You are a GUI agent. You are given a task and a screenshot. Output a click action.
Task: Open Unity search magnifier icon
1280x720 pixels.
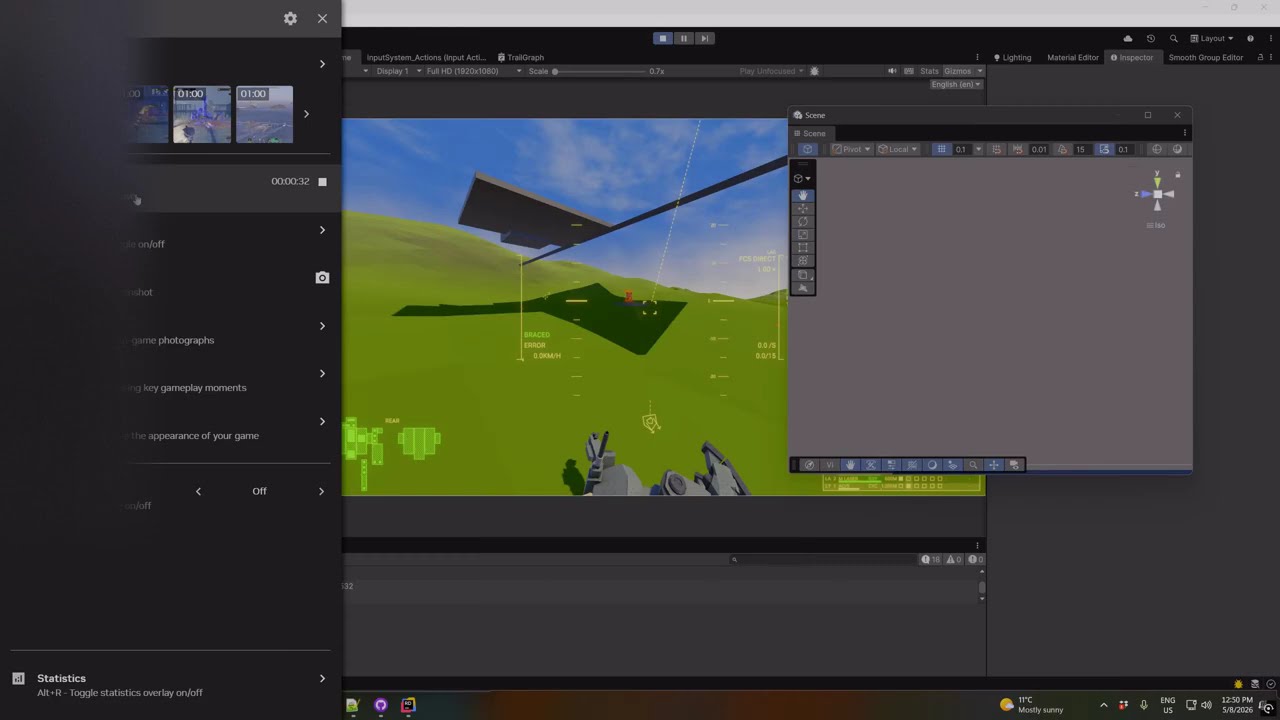pos(1174,38)
